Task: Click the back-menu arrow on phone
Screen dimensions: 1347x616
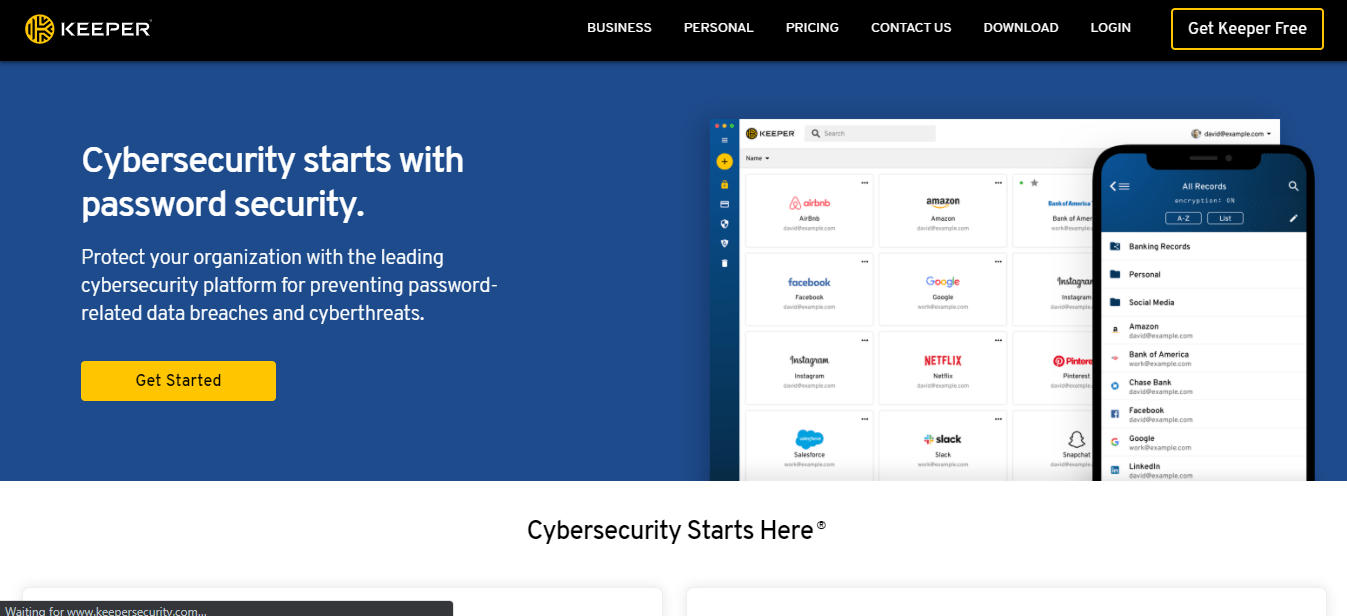Action: point(1120,186)
